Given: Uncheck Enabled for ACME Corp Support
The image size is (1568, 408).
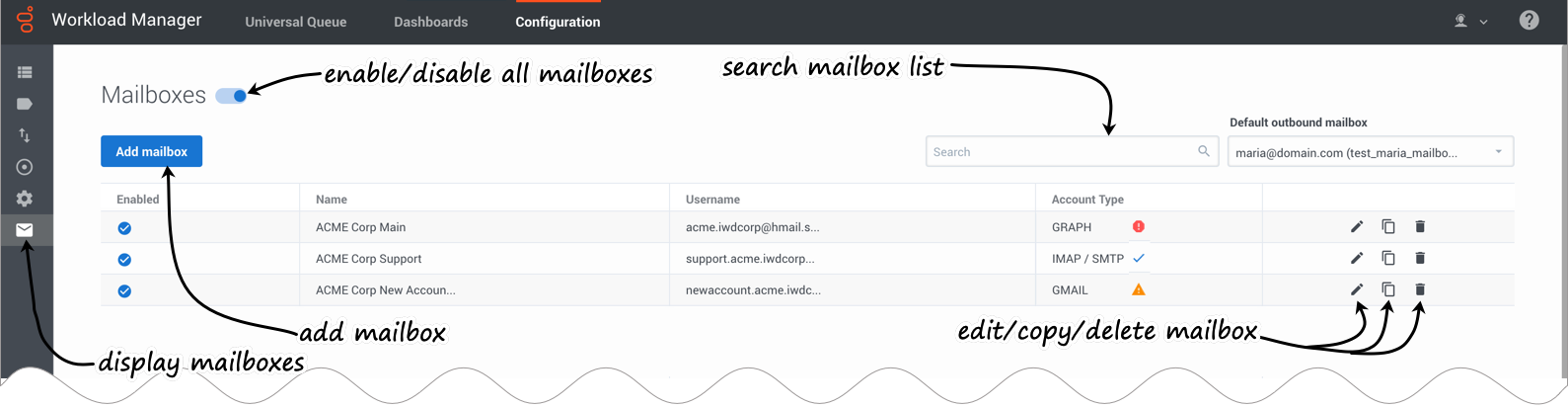Looking at the screenshot, I should pyautogui.click(x=125, y=260).
